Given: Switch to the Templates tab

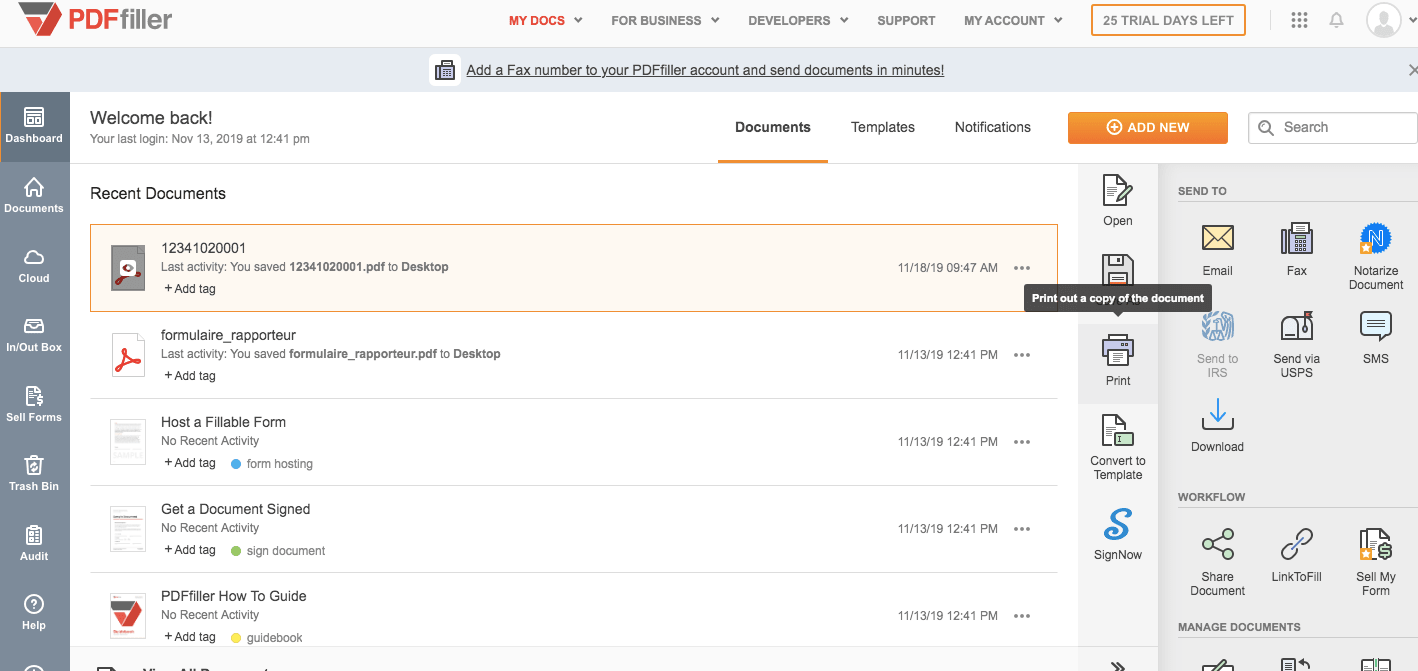Looking at the screenshot, I should tap(882, 127).
